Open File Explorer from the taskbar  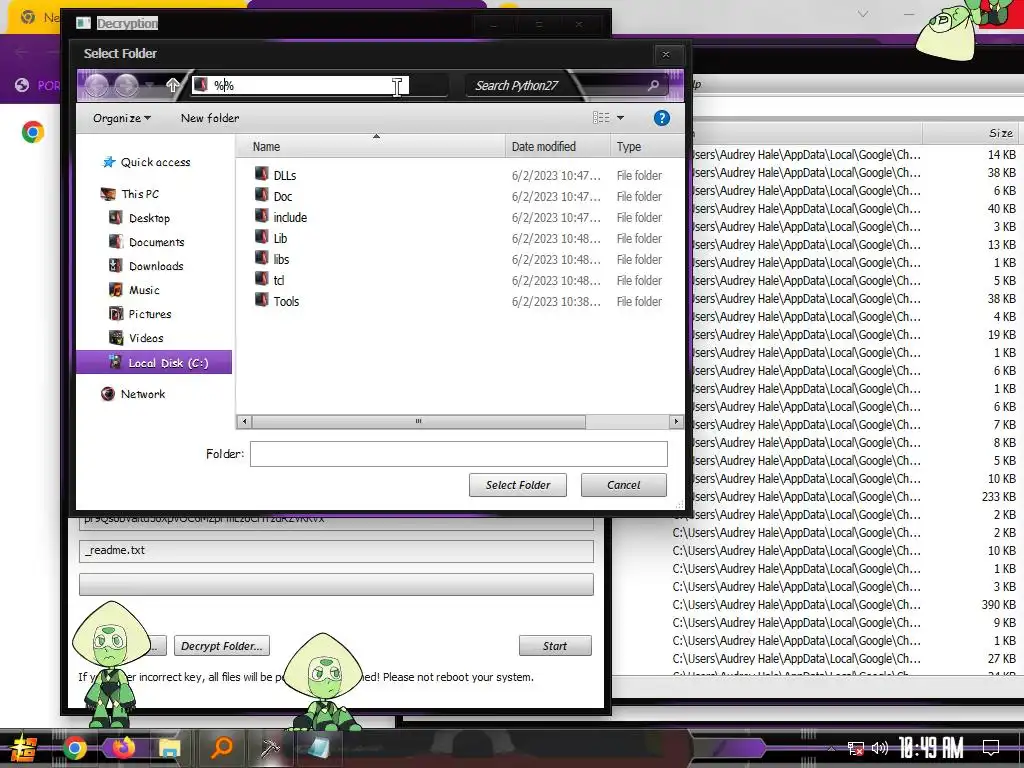[x=169, y=748]
